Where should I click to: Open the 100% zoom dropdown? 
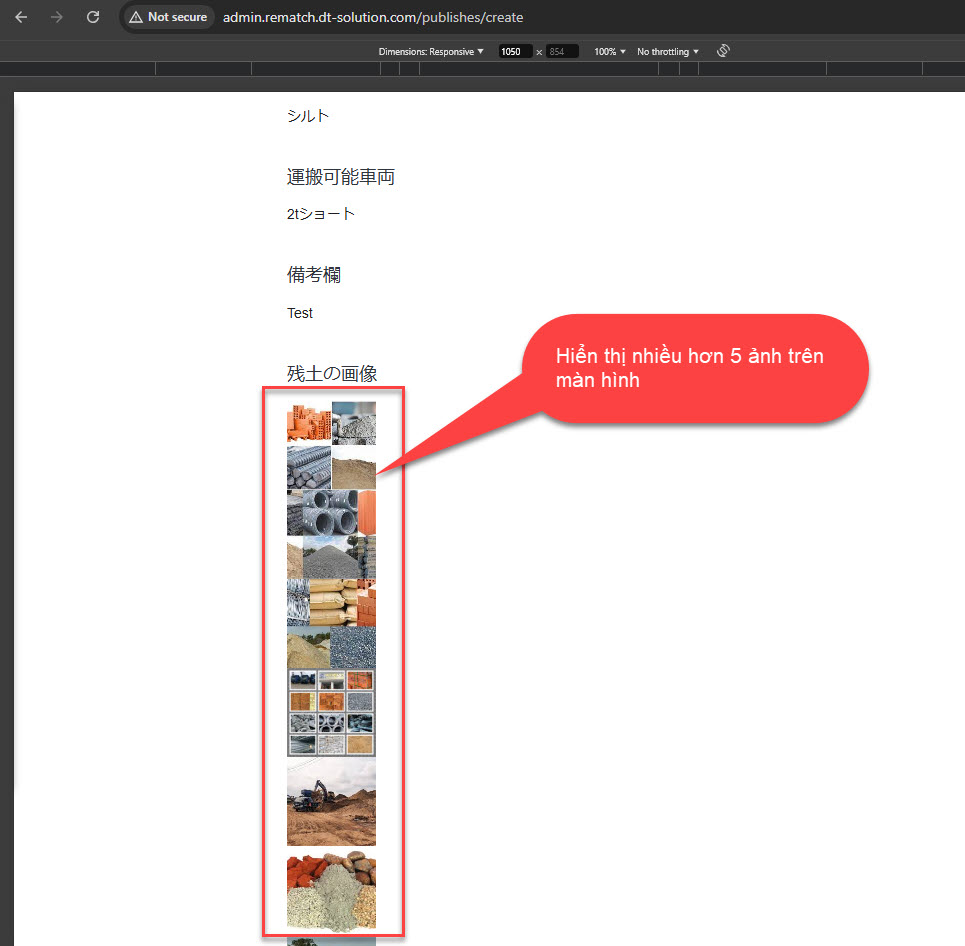tap(610, 51)
